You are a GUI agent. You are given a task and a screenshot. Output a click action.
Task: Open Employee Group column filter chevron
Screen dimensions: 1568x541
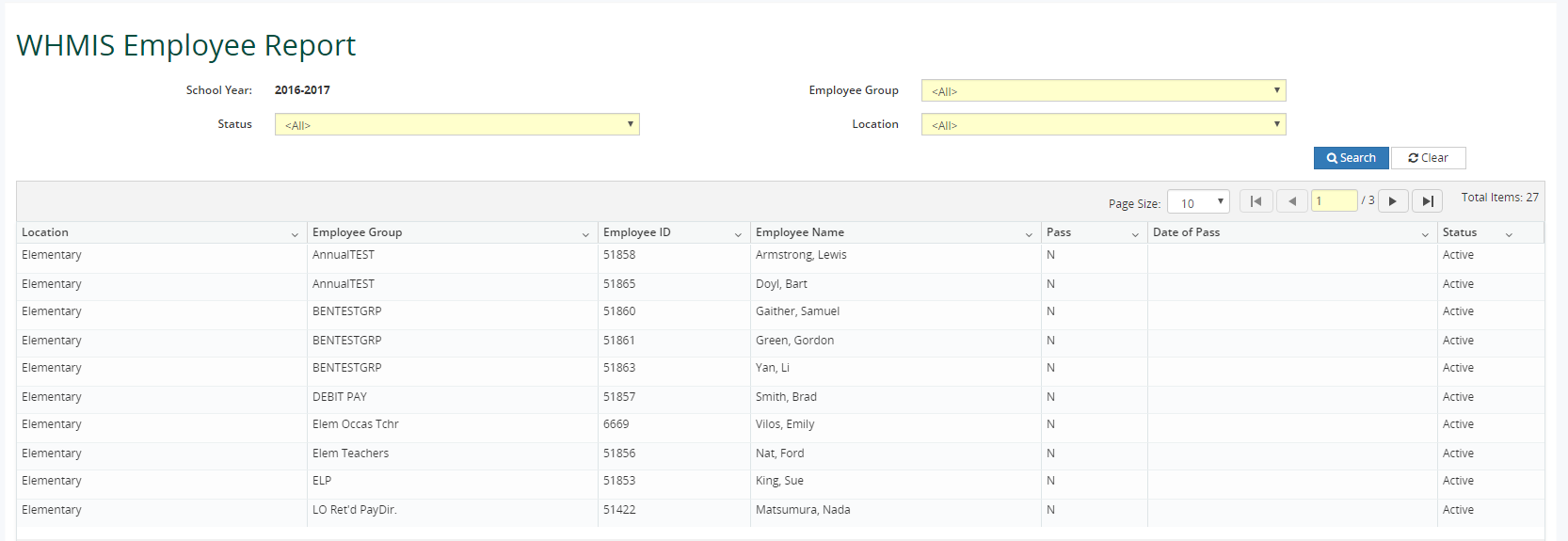[585, 234]
